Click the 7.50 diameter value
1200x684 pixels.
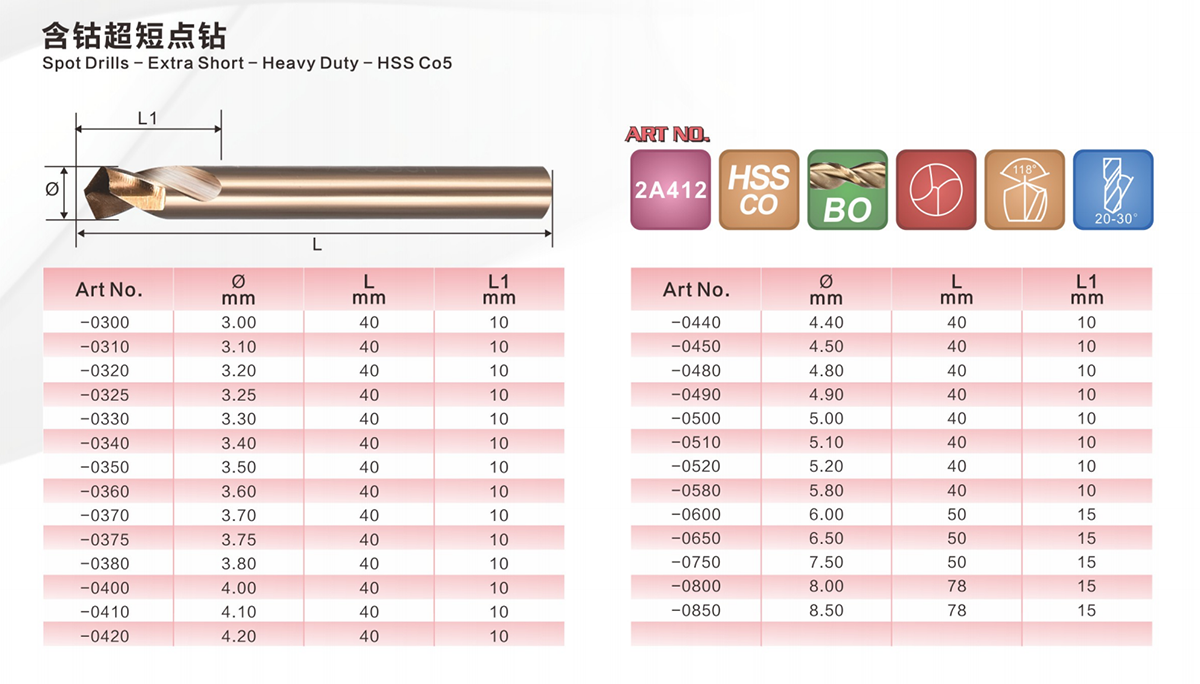(x=826, y=562)
